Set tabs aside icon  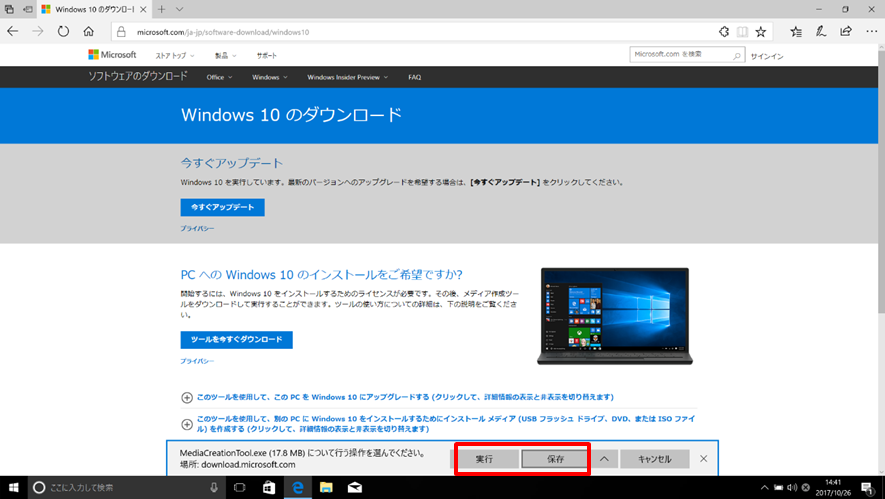coord(27,9)
